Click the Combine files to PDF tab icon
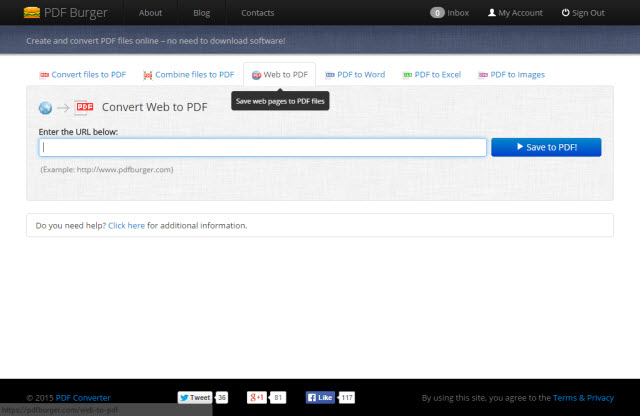This screenshot has height=416, width=640. coord(148,76)
